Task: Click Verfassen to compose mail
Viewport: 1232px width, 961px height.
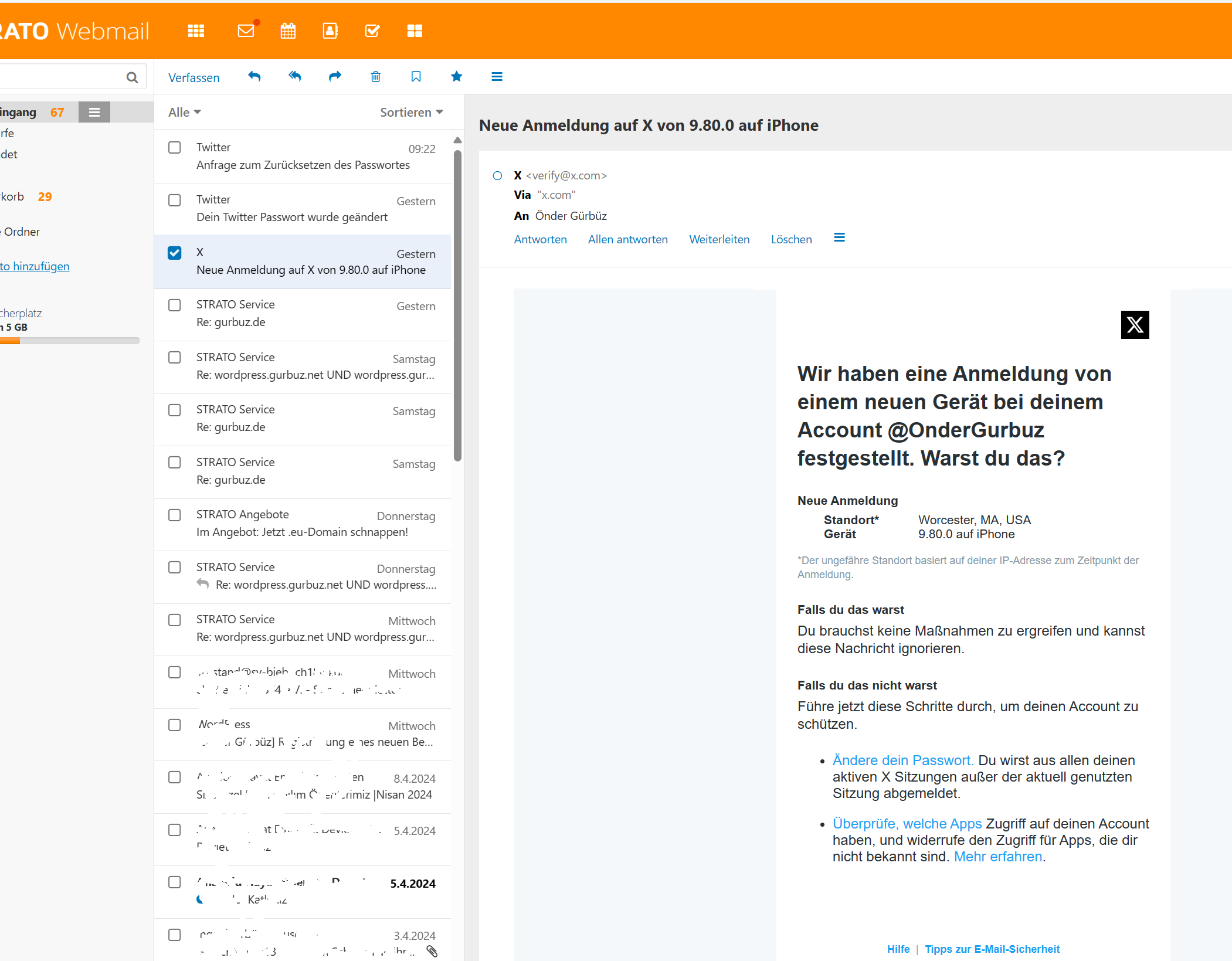Action: click(194, 77)
